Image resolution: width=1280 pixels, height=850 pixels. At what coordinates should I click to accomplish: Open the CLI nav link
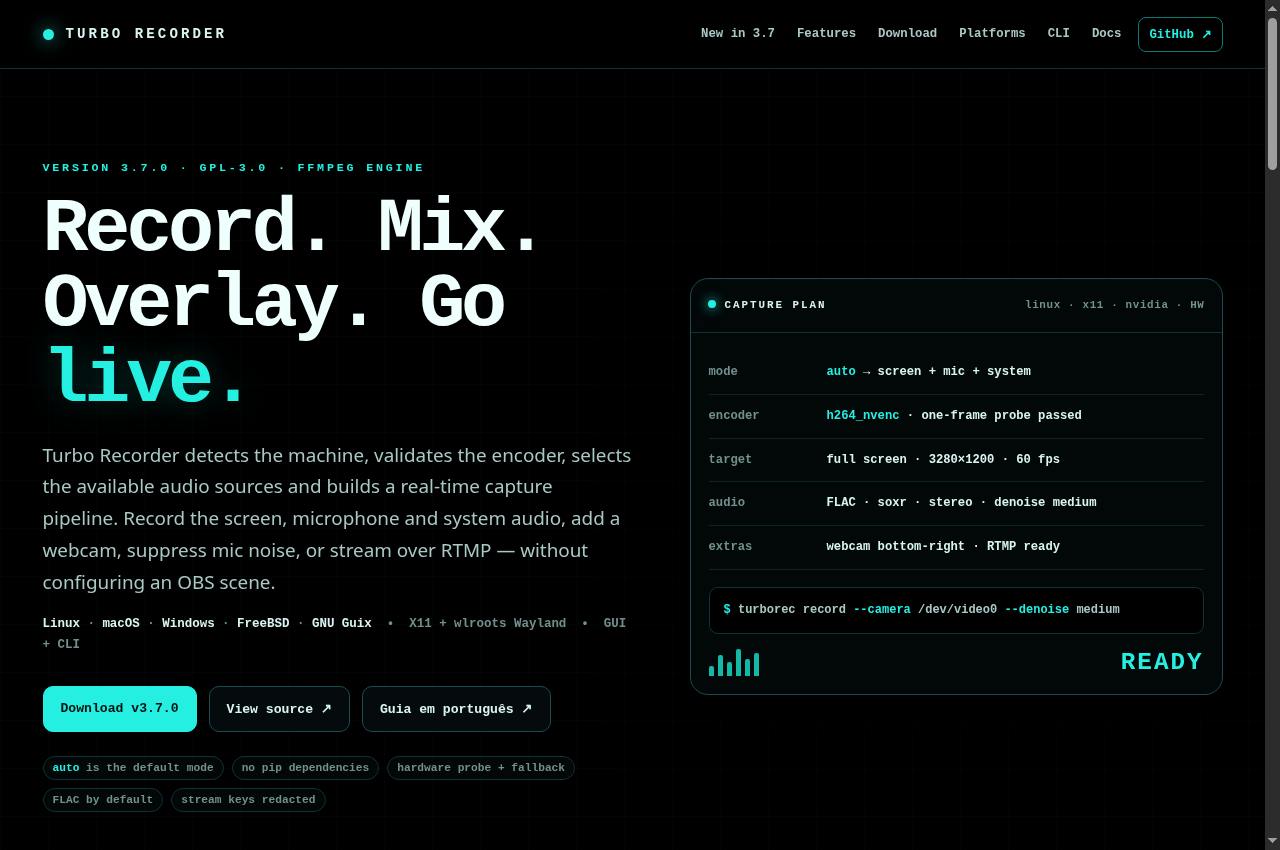click(1058, 33)
